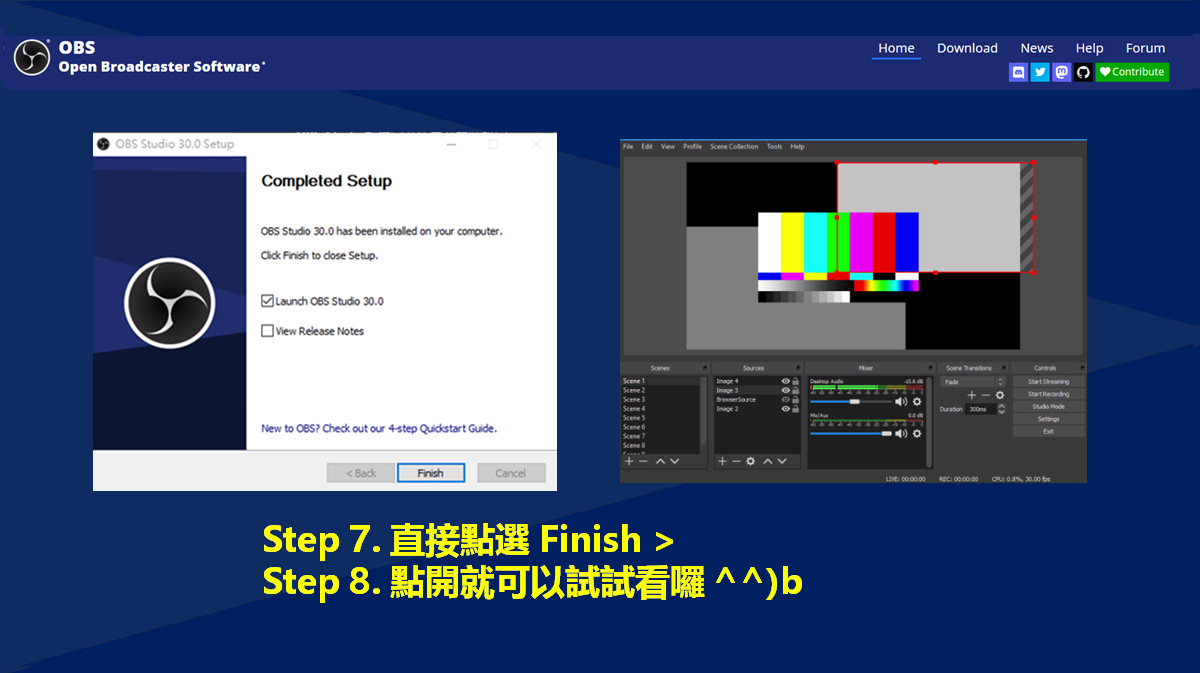
Task: Select Scene 1 in the Scenes list
Action: [660, 381]
